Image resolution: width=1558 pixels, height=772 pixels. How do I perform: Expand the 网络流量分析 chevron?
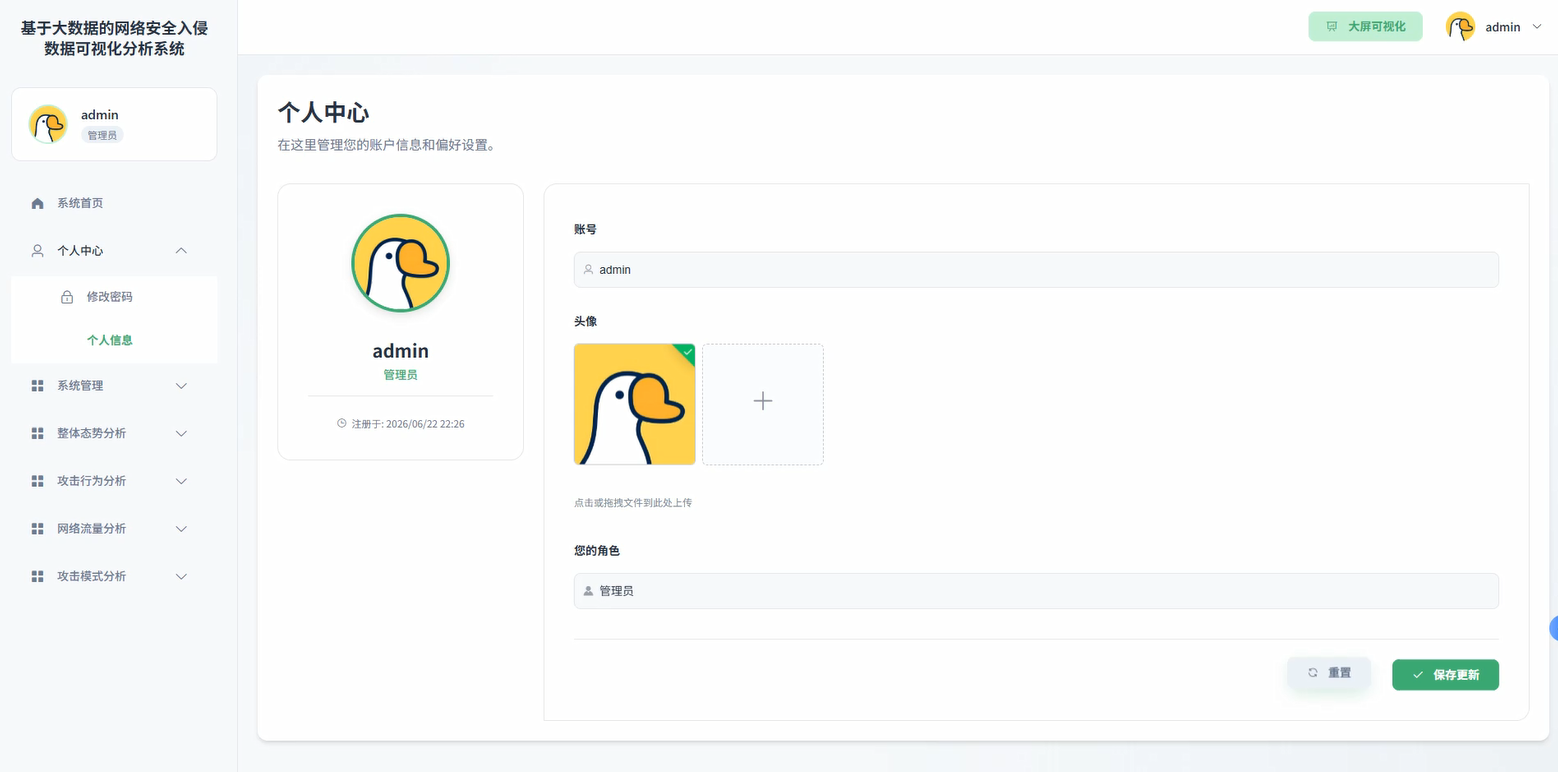[181, 529]
